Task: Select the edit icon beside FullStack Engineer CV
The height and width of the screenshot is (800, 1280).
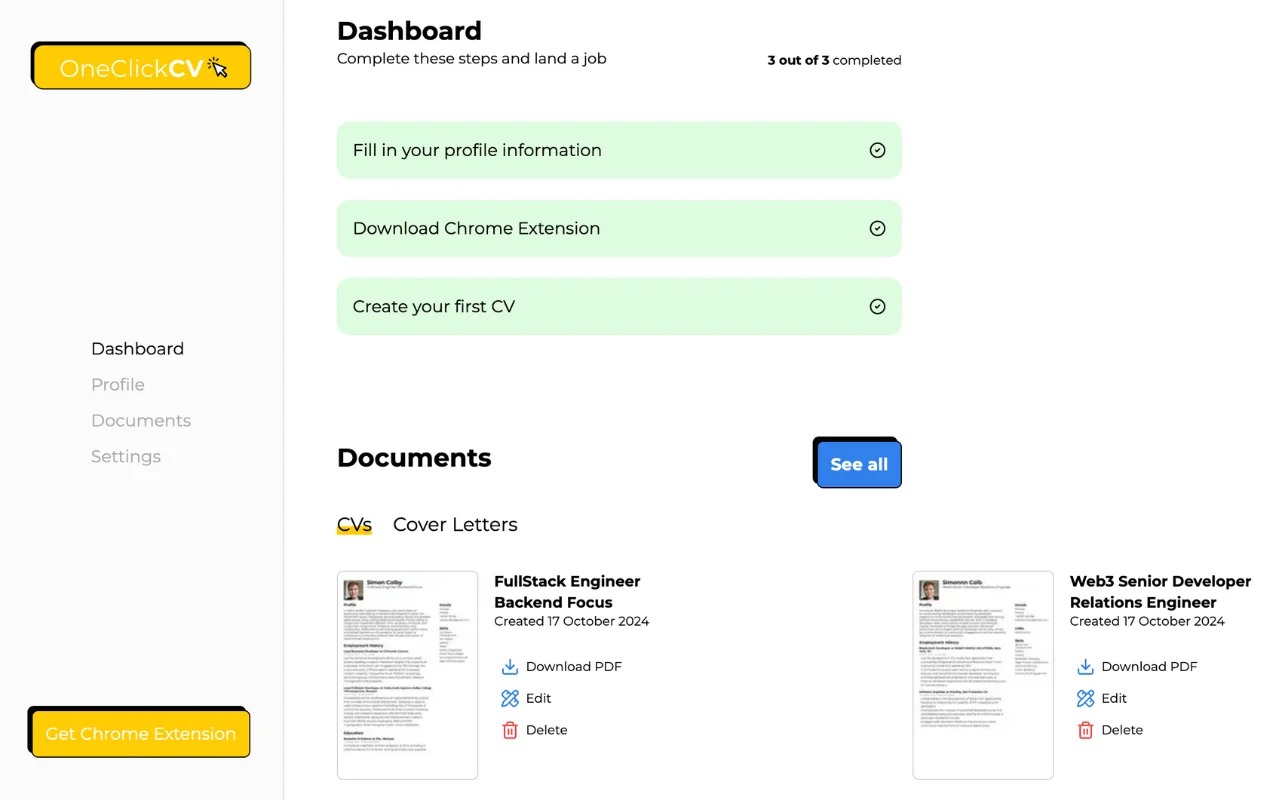Action: (x=510, y=698)
